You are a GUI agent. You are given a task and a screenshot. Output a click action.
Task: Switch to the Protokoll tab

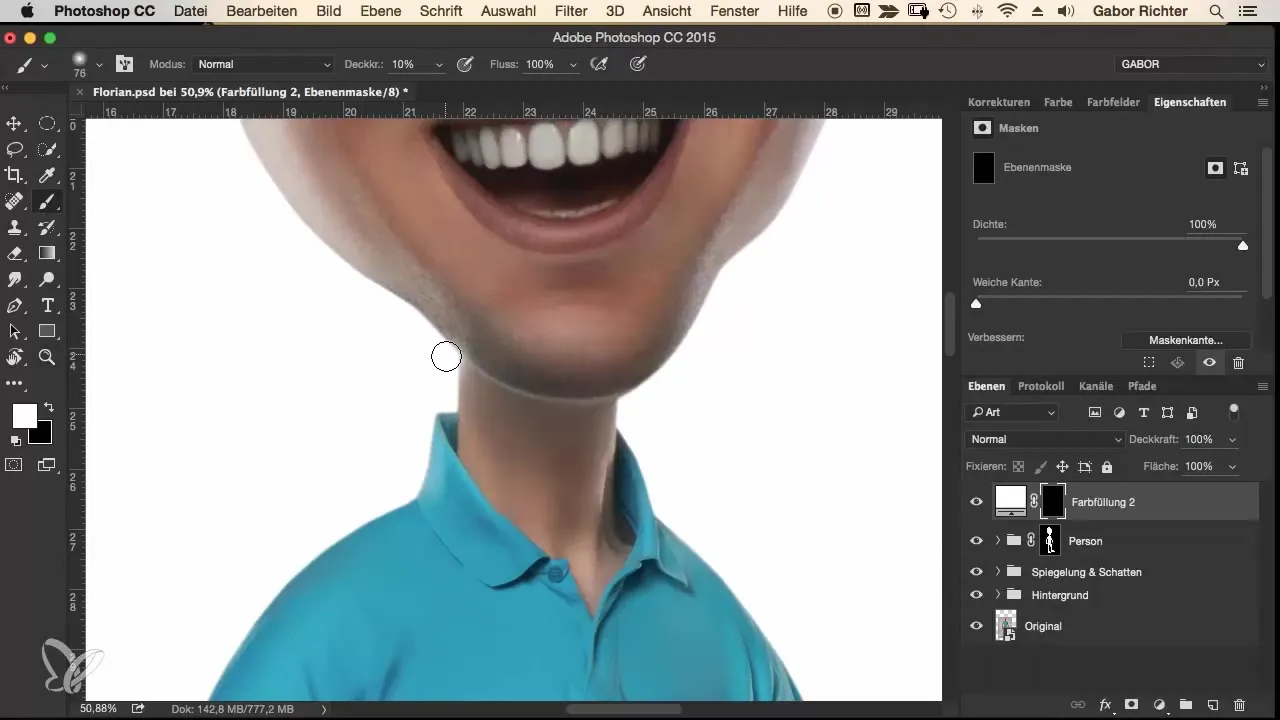(x=1041, y=386)
